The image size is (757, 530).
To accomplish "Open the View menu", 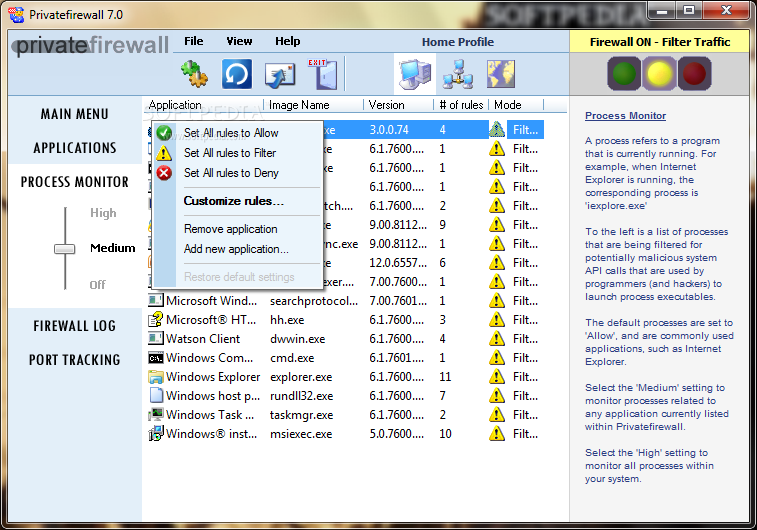I will (239, 42).
